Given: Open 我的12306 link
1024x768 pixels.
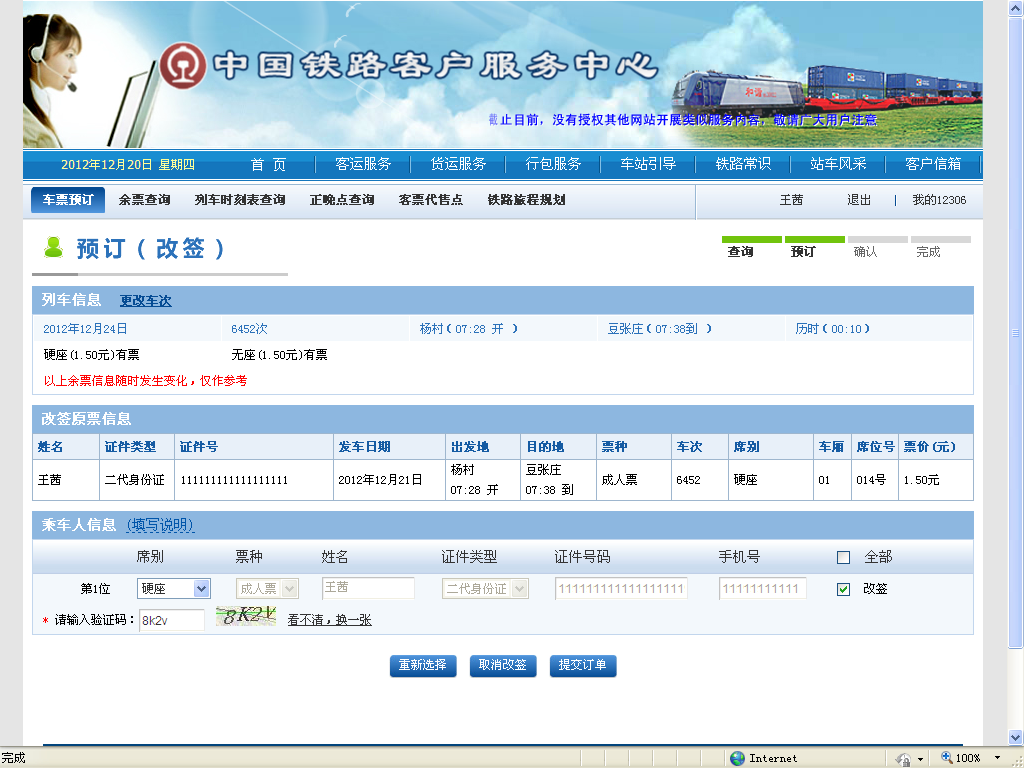Looking at the screenshot, I should pos(939,200).
